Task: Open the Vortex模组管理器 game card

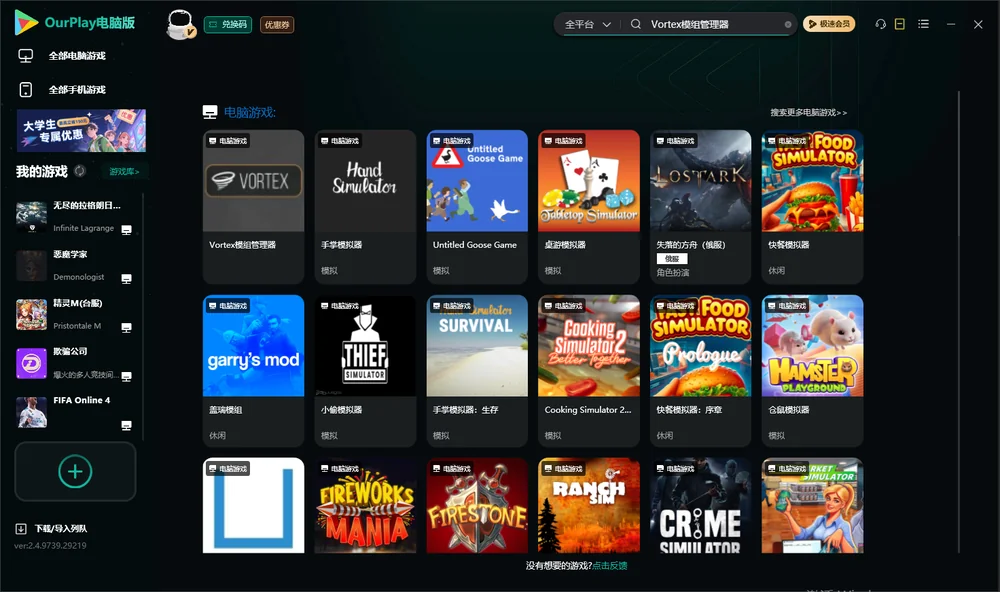Action: coord(253,207)
